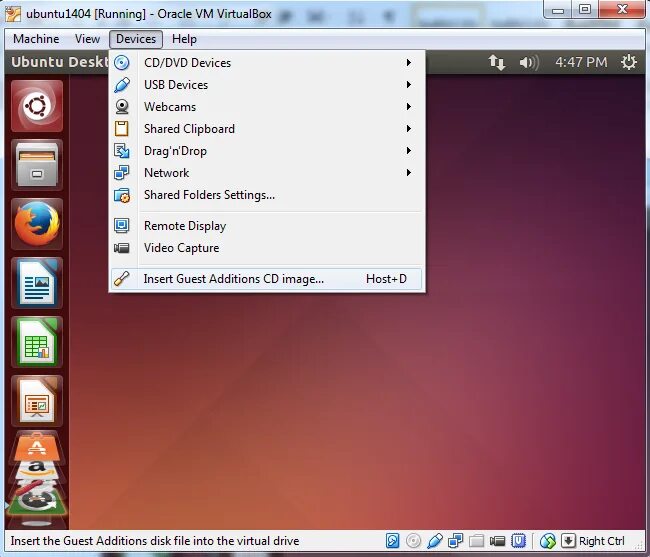Open Ubuntu Dash search from launcher
Screen dimensions: 650x557
click(37, 106)
